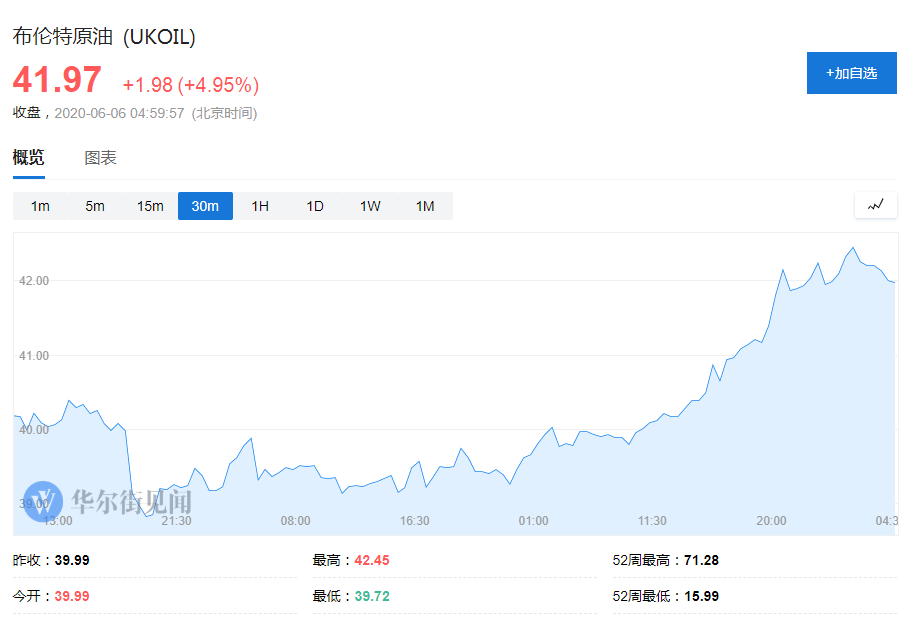Screen dimensions: 919x628
Task: Select the 1m interval
Action: tap(40, 206)
